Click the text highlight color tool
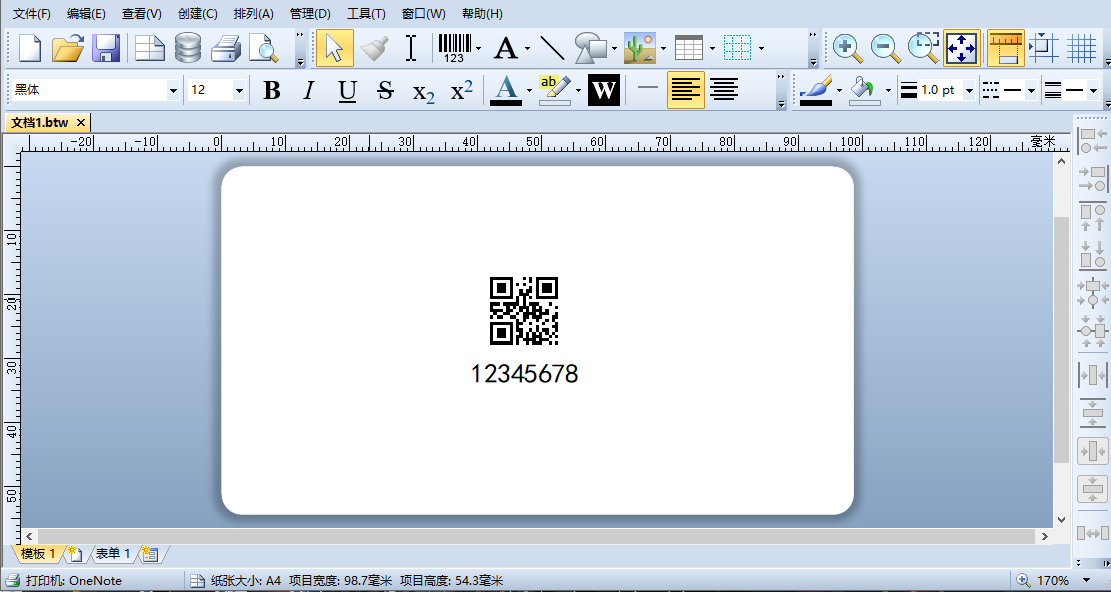The image size is (1111, 592). (x=555, y=90)
